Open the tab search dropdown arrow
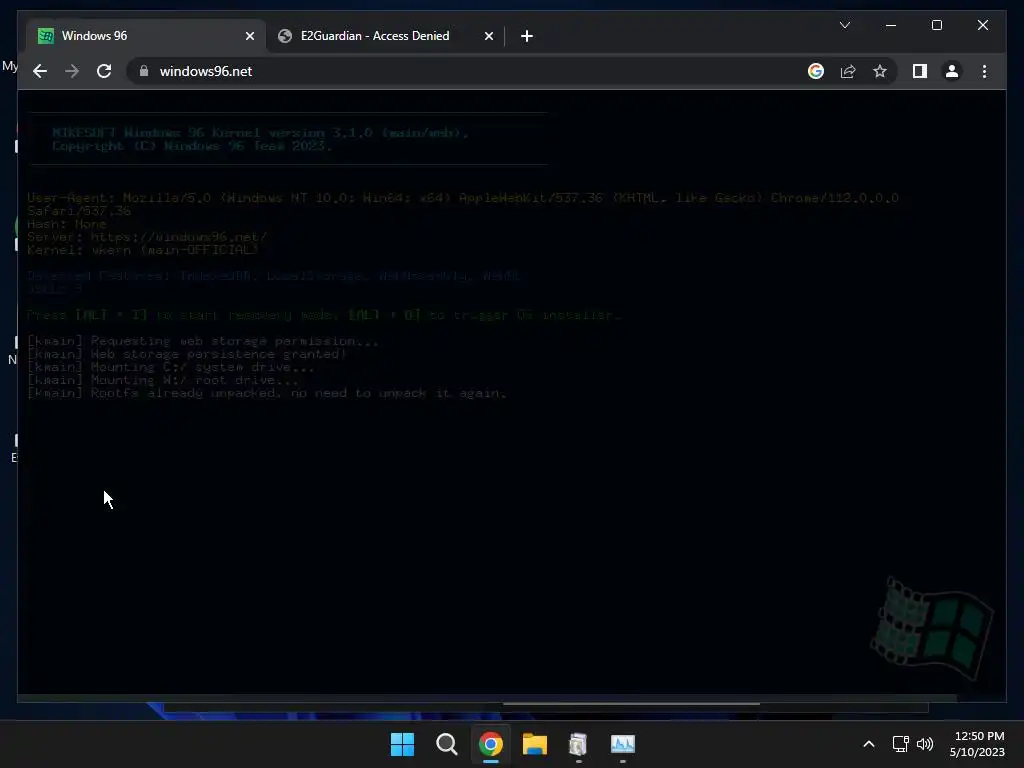This screenshot has width=1024, height=768. pos(844,25)
